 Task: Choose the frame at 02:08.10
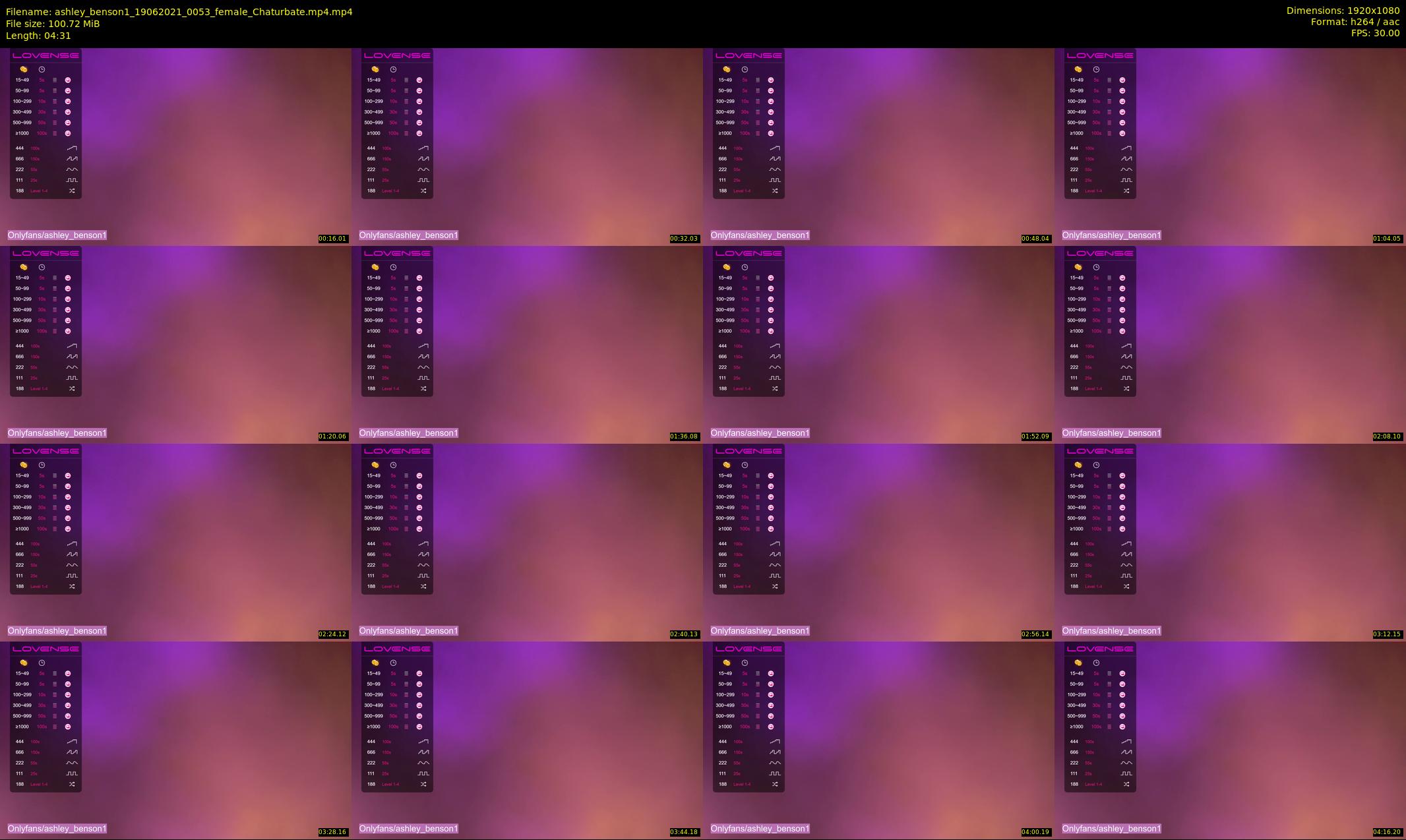(x=1230, y=344)
